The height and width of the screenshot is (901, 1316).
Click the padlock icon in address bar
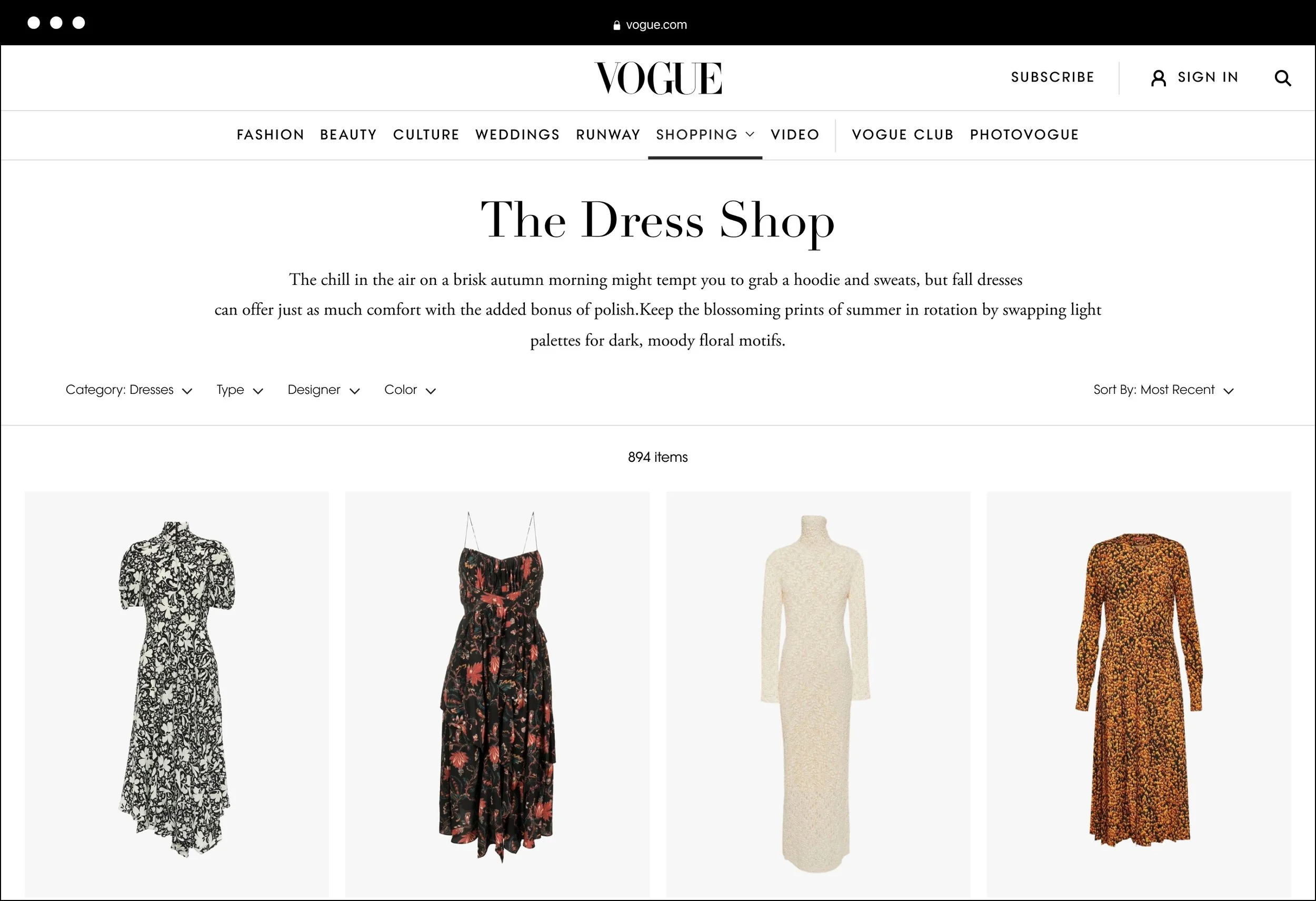(x=616, y=25)
